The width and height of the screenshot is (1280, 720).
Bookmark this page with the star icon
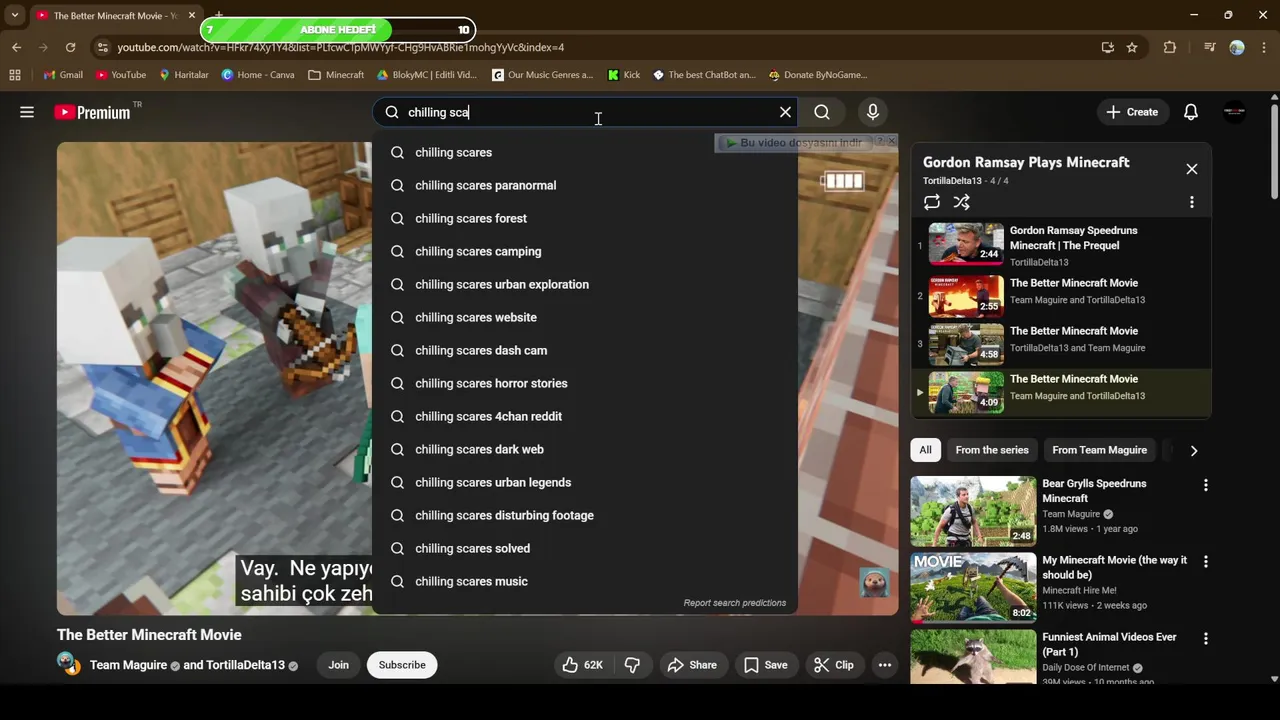(1132, 47)
